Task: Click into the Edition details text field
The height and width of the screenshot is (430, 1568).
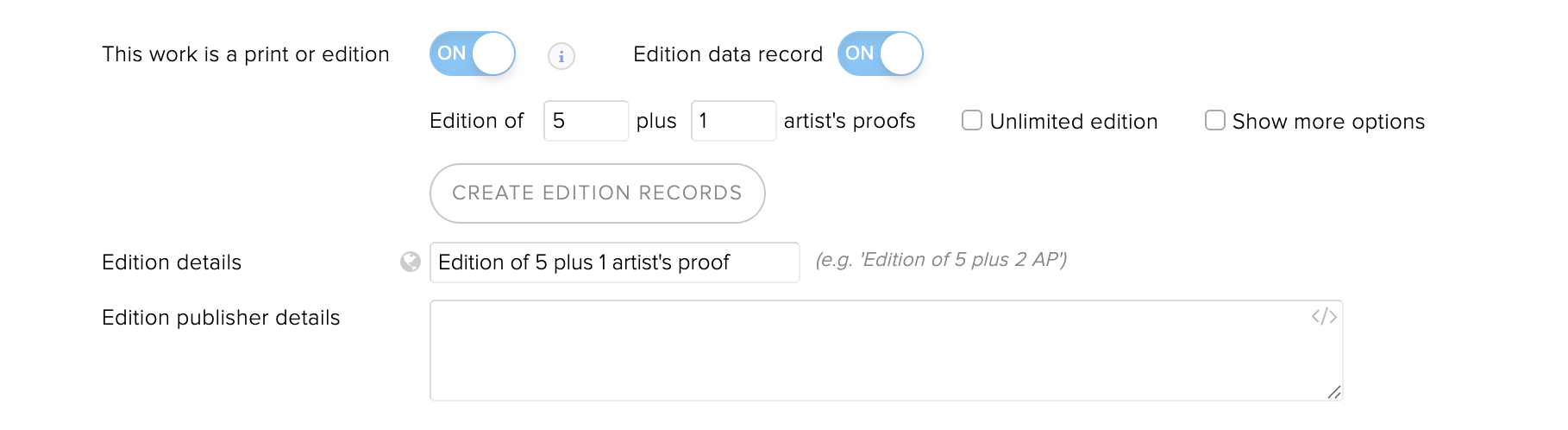Action: click(615, 262)
